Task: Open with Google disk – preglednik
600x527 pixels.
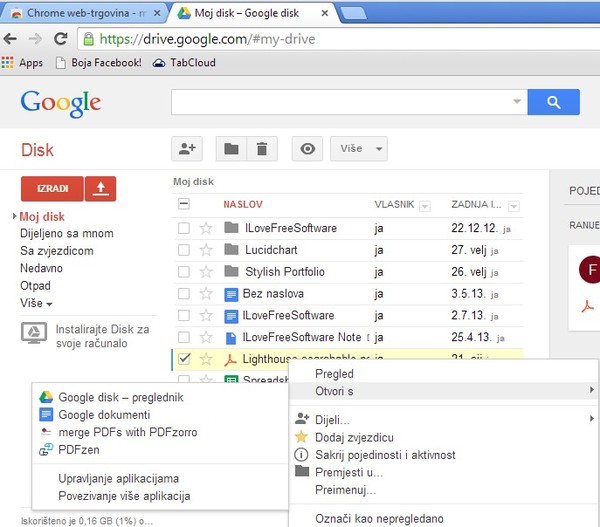Action: coord(121,398)
